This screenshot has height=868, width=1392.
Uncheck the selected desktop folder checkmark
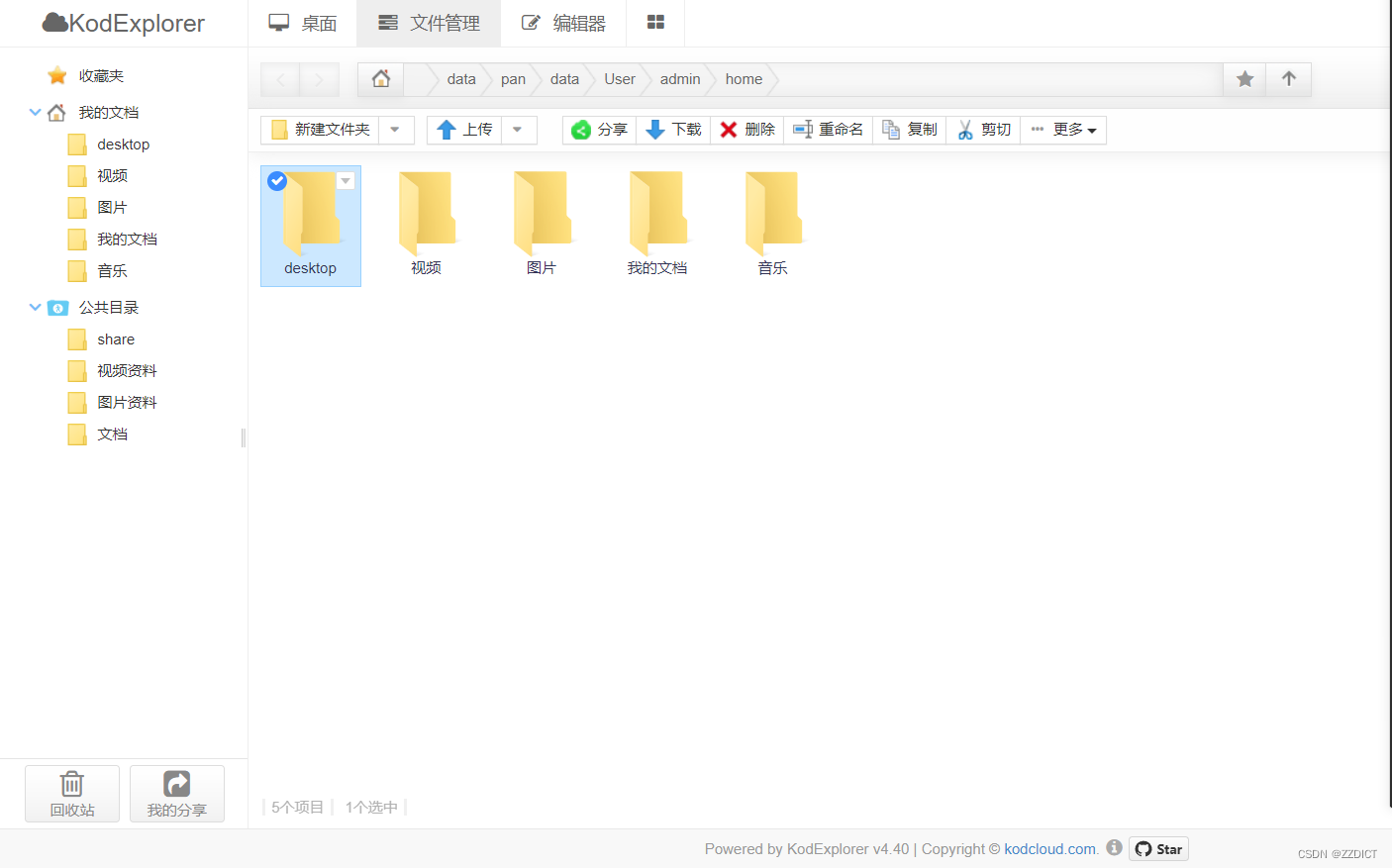[277, 181]
